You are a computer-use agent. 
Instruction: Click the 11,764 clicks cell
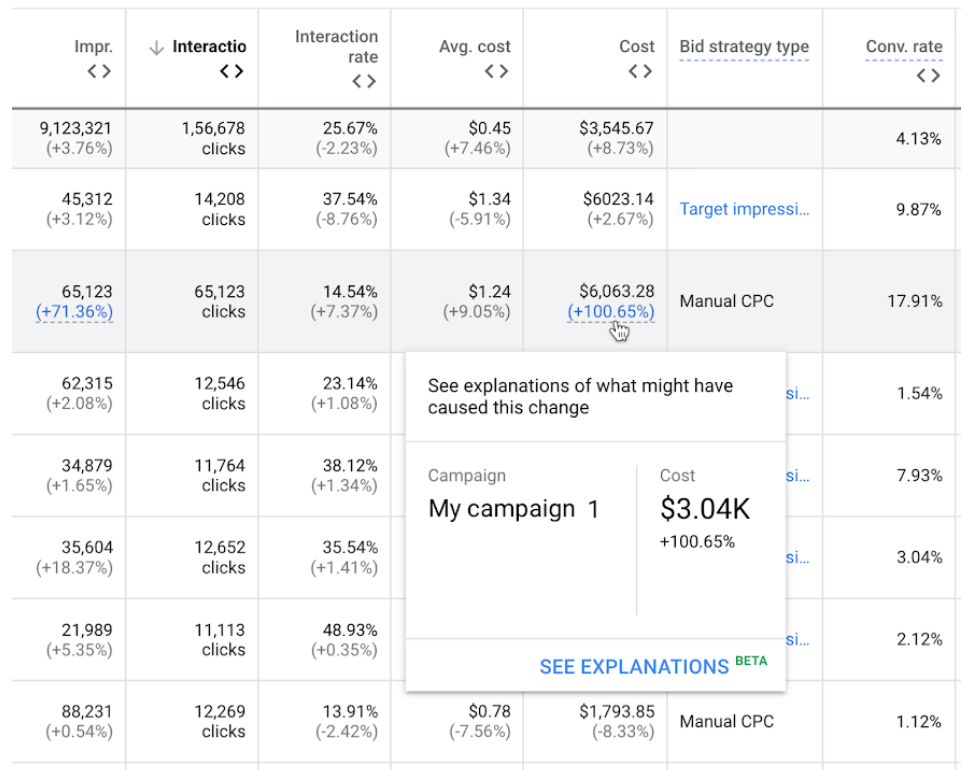219,475
